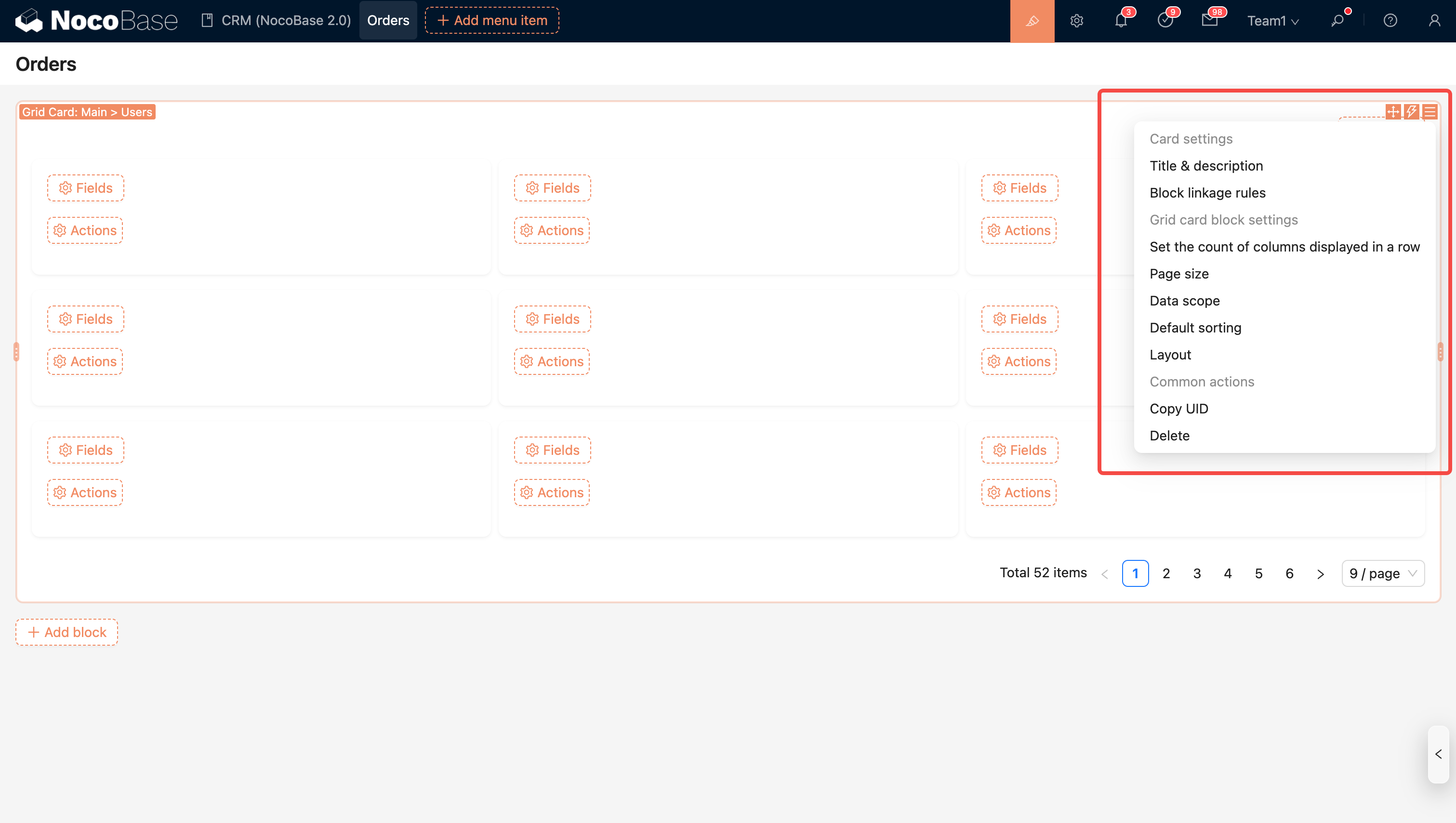The height and width of the screenshot is (823, 1456).
Task: Go to pagination page 3
Action: pyautogui.click(x=1197, y=573)
